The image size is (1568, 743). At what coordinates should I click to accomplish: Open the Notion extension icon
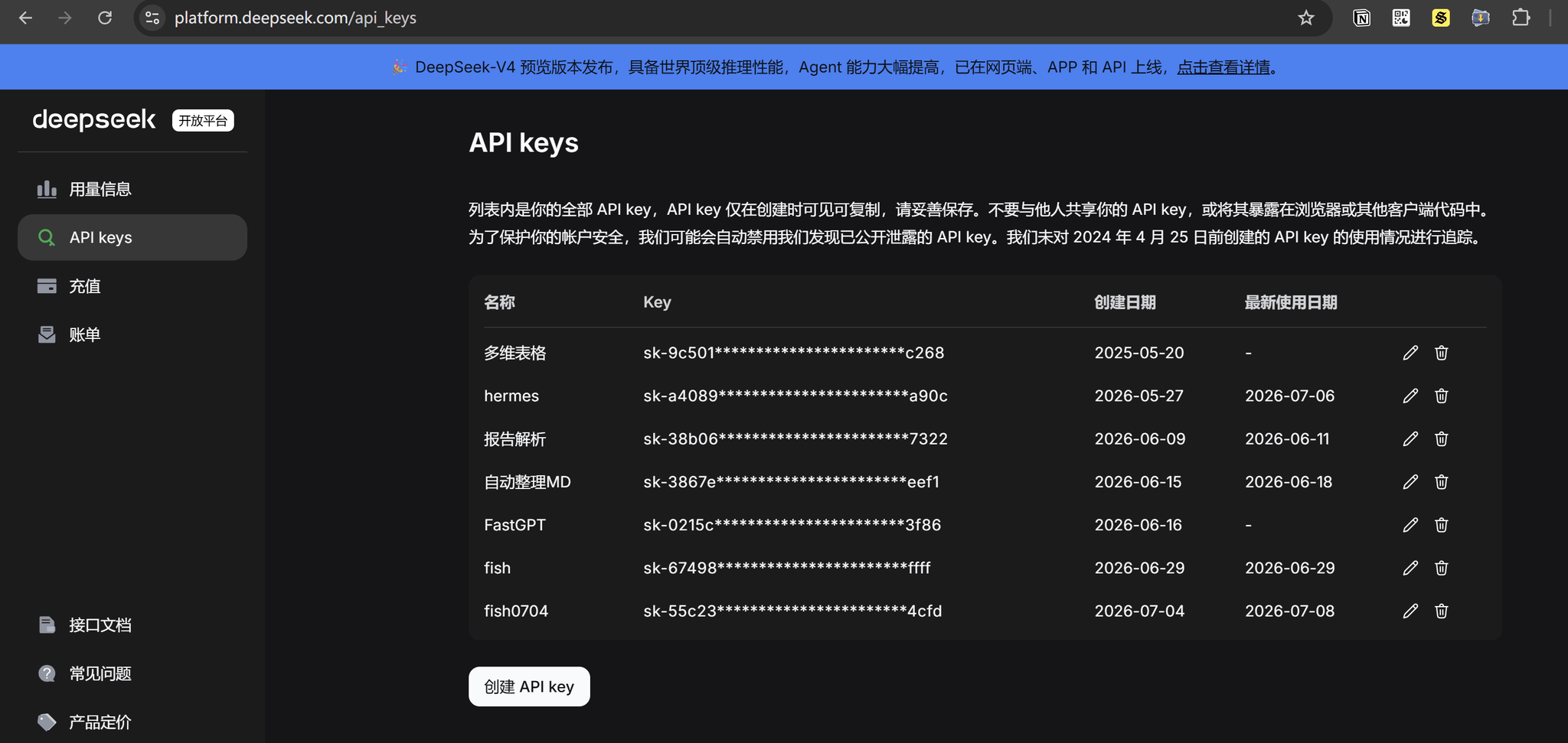1361,18
